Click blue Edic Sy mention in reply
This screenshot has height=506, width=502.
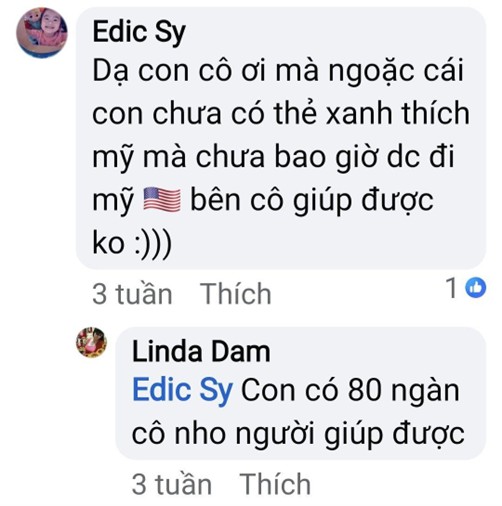coord(182,391)
